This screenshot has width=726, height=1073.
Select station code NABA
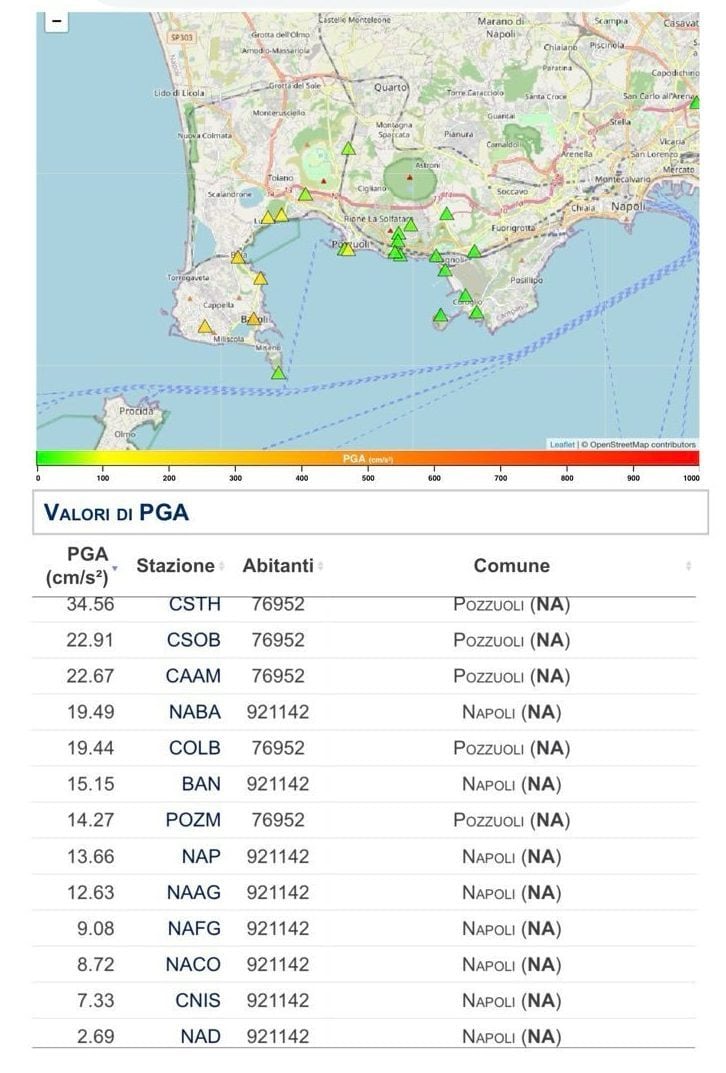[x=195, y=712]
